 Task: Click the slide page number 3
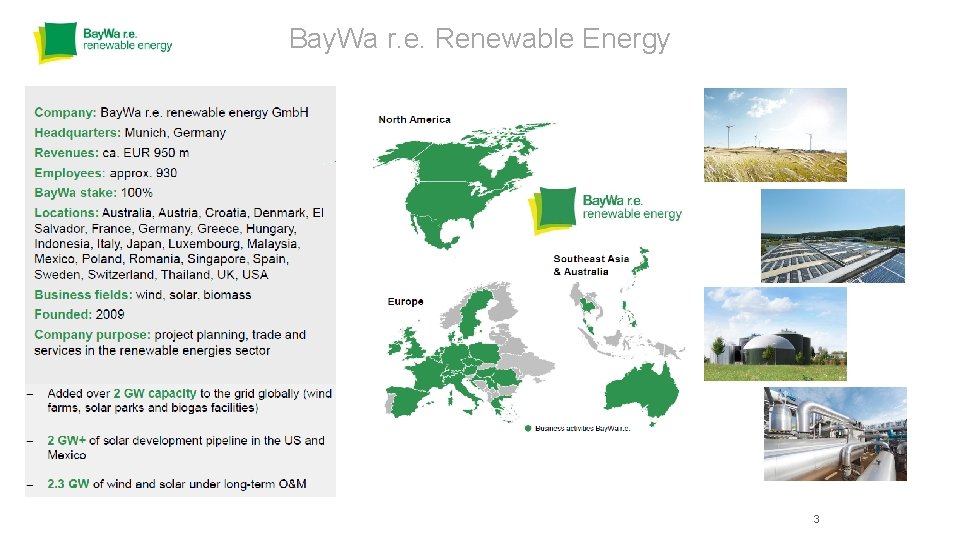816,519
